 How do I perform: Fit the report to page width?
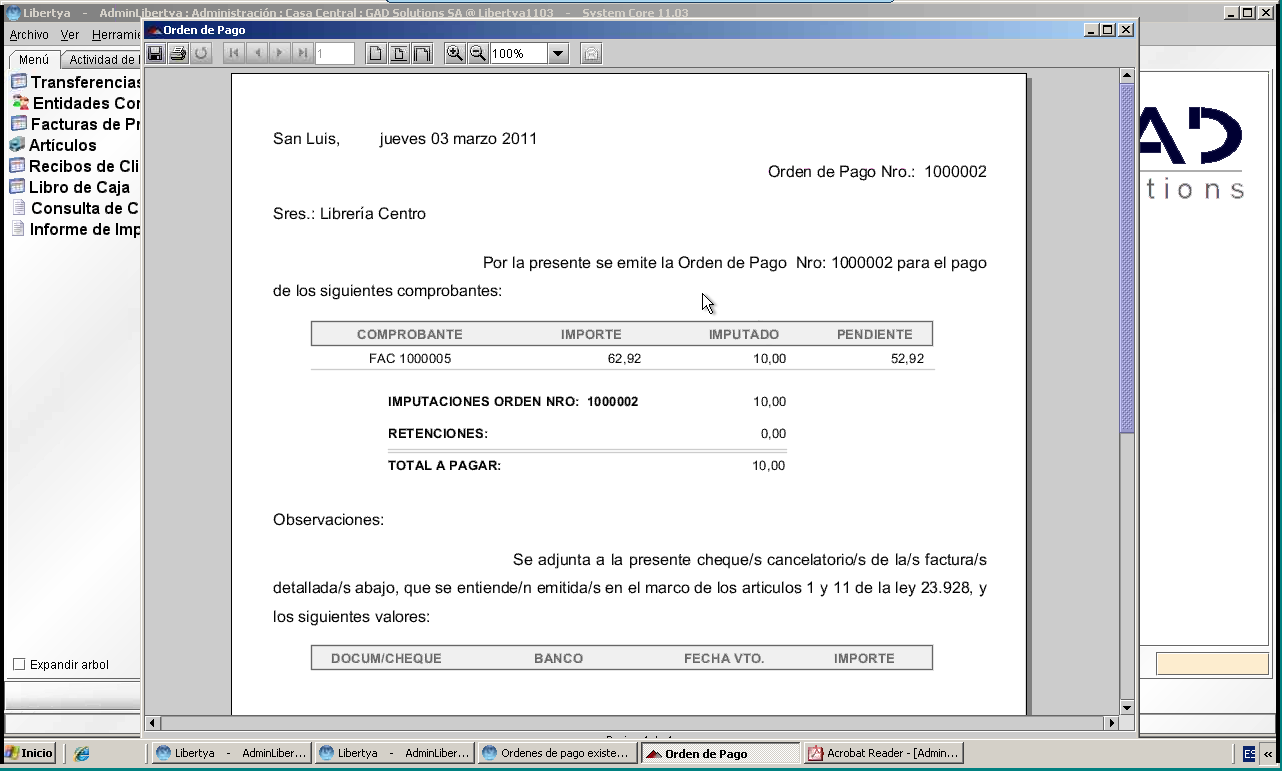pos(422,54)
